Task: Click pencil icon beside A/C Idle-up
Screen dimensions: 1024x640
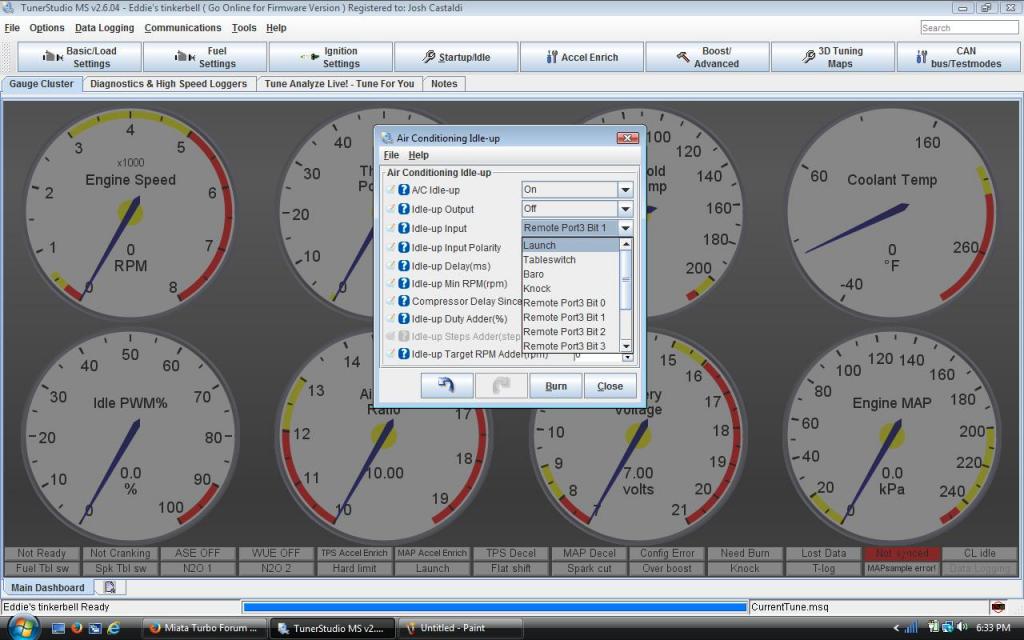Action: 391,190
